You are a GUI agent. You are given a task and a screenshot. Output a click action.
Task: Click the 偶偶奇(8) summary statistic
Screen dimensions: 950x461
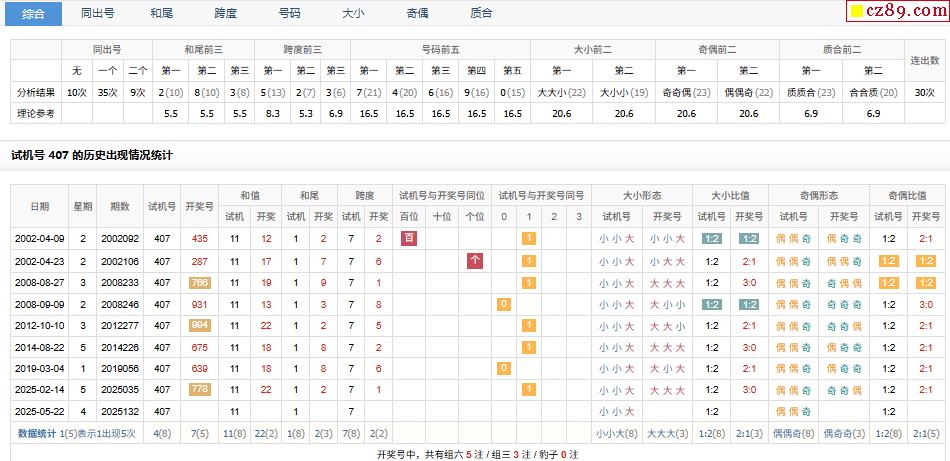pyautogui.click(x=794, y=433)
